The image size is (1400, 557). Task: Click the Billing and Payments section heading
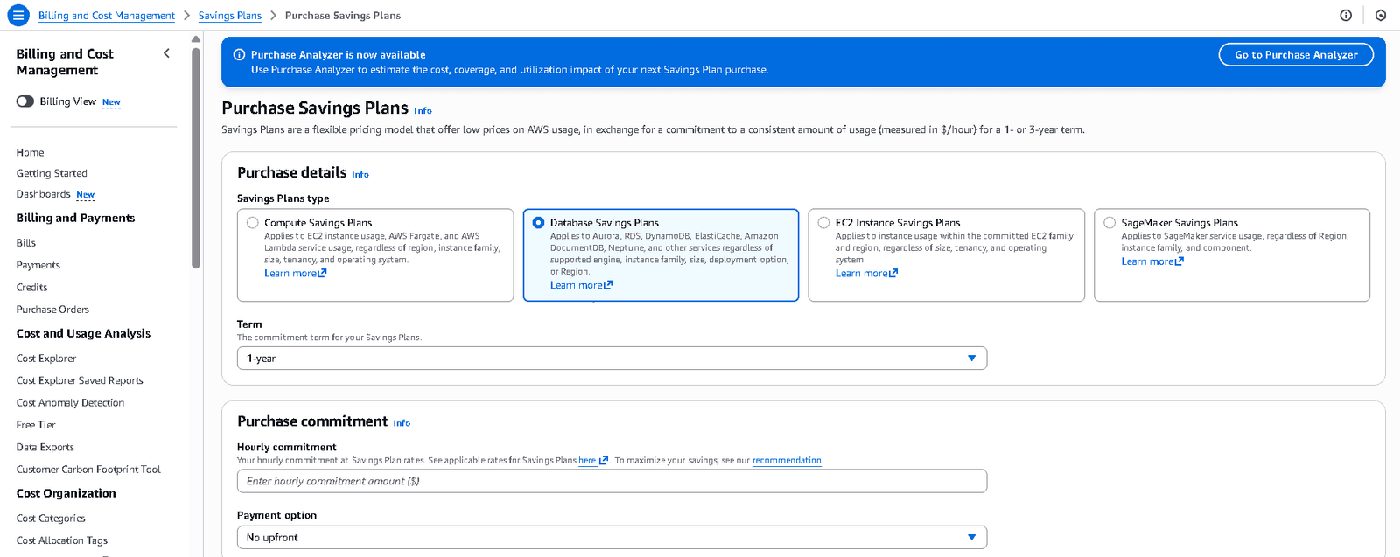76,217
